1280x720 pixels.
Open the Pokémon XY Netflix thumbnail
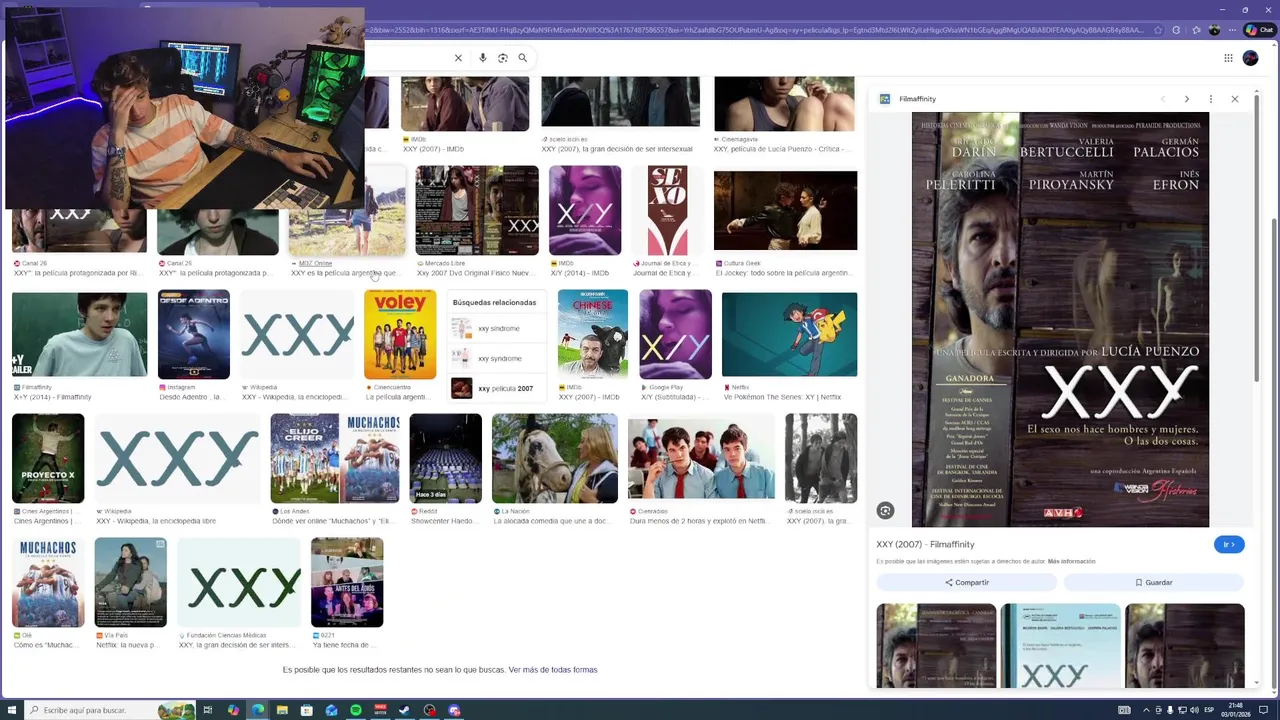tap(789, 335)
